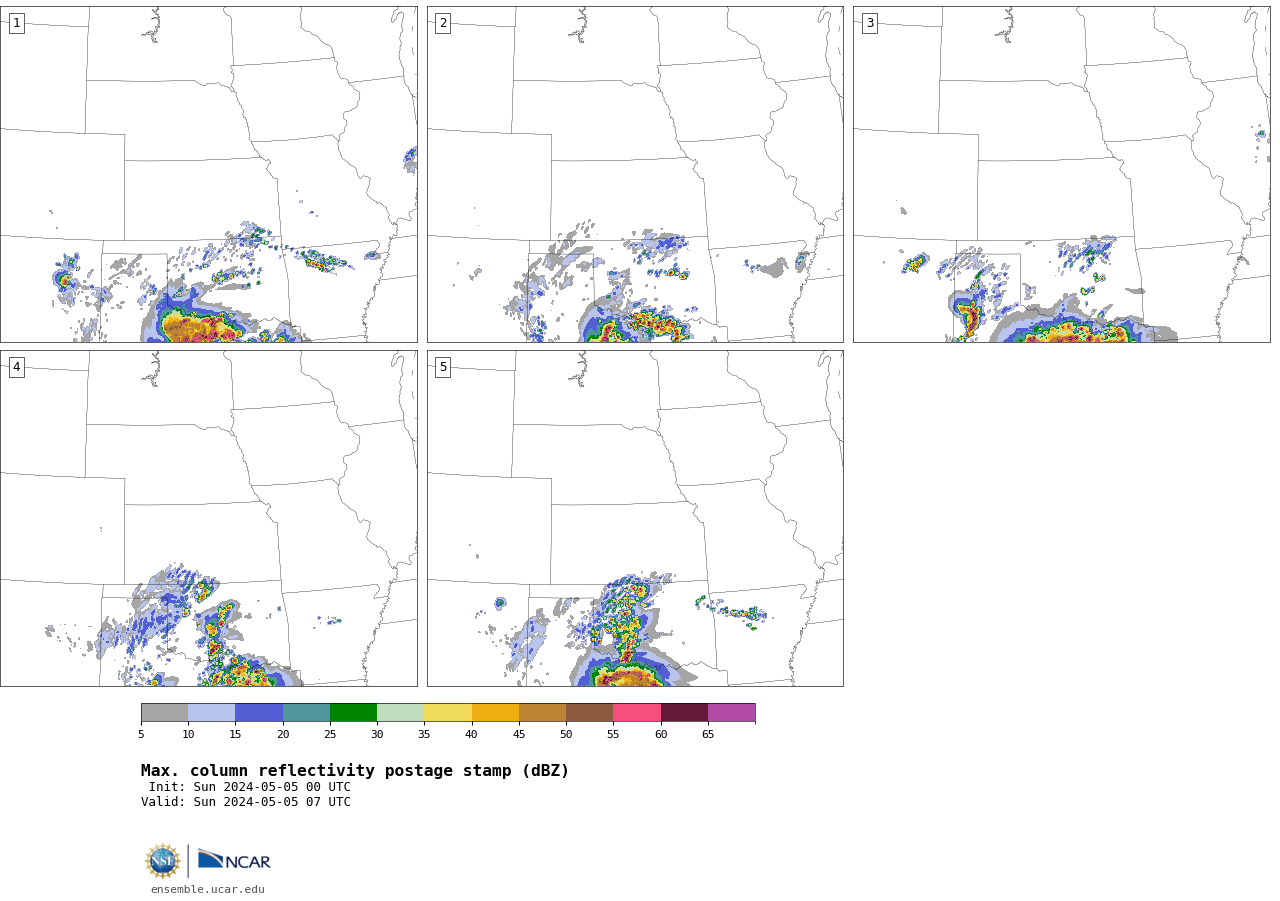Image resolution: width=1280 pixels, height=901 pixels.
Task: Click the yellow 35-40 dBZ swatch
Action: (x=448, y=712)
